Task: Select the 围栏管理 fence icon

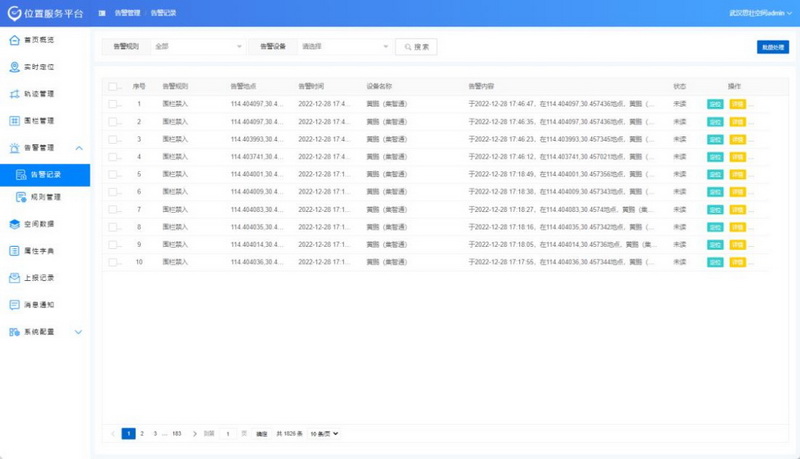Action: tap(14, 121)
